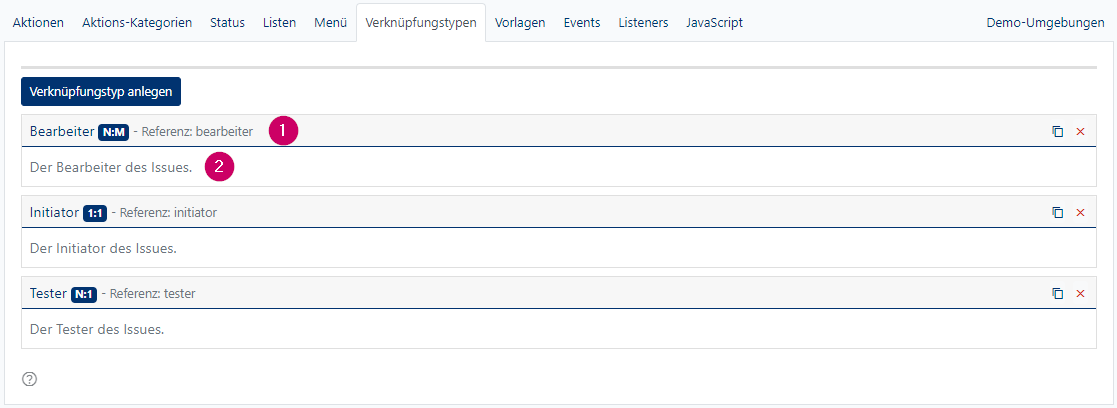Open the Menü tab
Image resolution: width=1117 pixels, height=408 pixels.
(x=331, y=22)
